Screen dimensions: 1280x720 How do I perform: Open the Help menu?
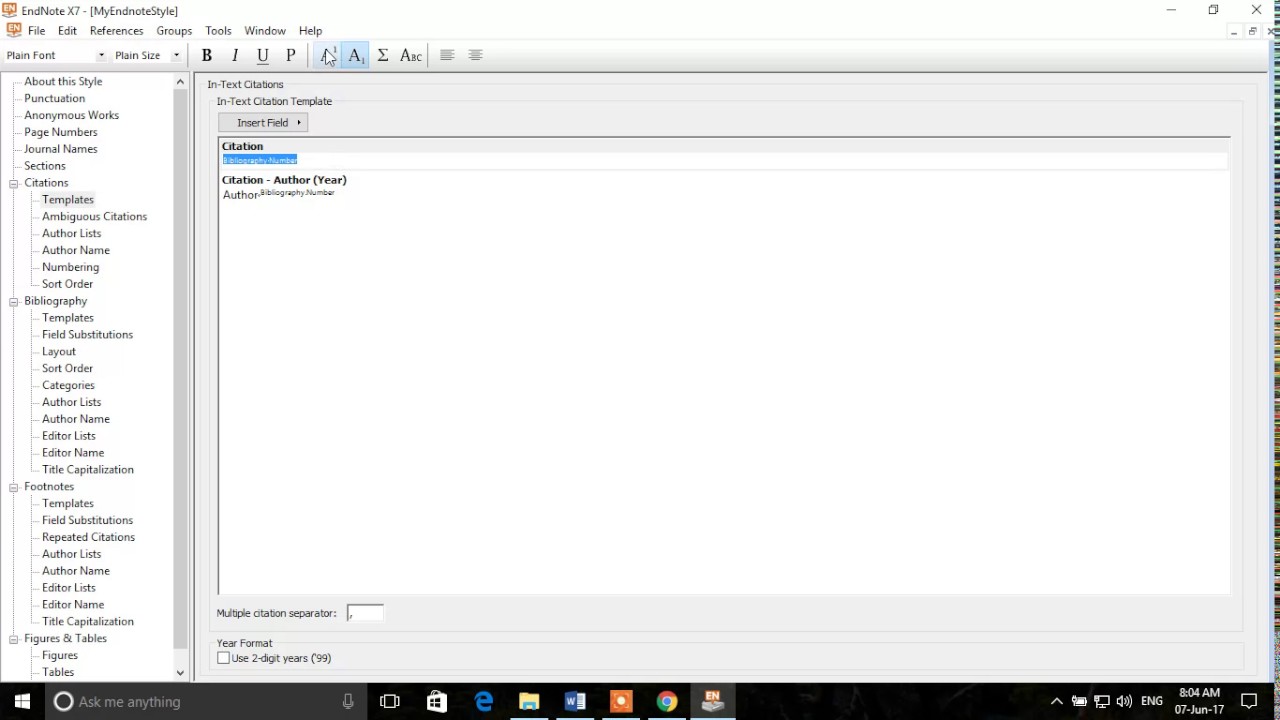(x=310, y=31)
